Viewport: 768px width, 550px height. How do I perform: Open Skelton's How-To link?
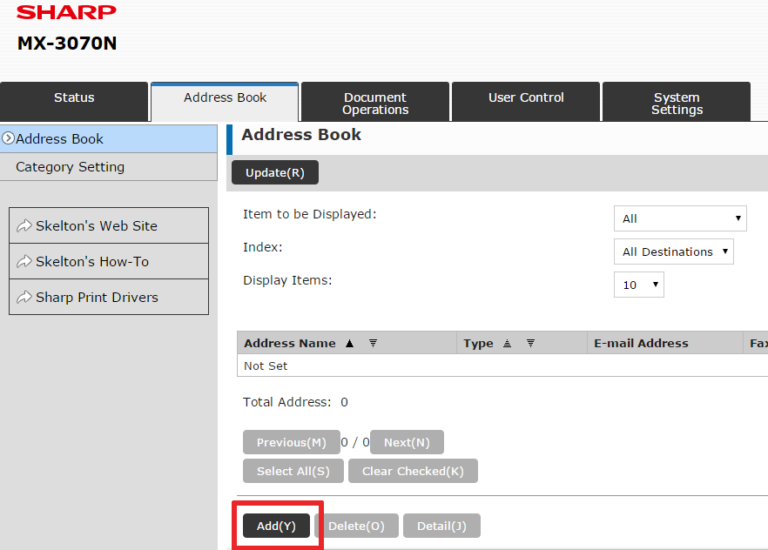pos(109,262)
